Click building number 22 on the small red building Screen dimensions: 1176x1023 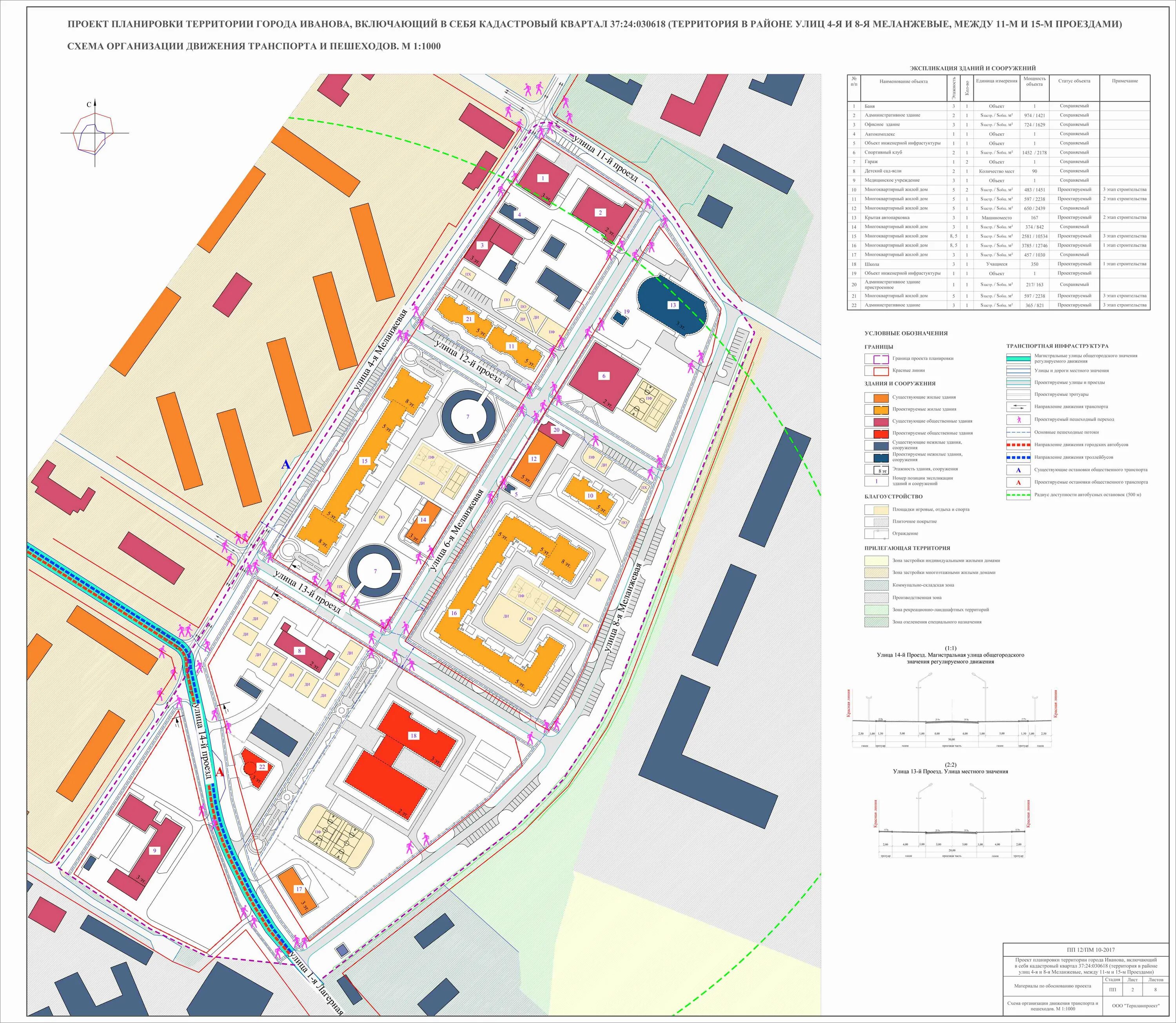coord(262,767)
